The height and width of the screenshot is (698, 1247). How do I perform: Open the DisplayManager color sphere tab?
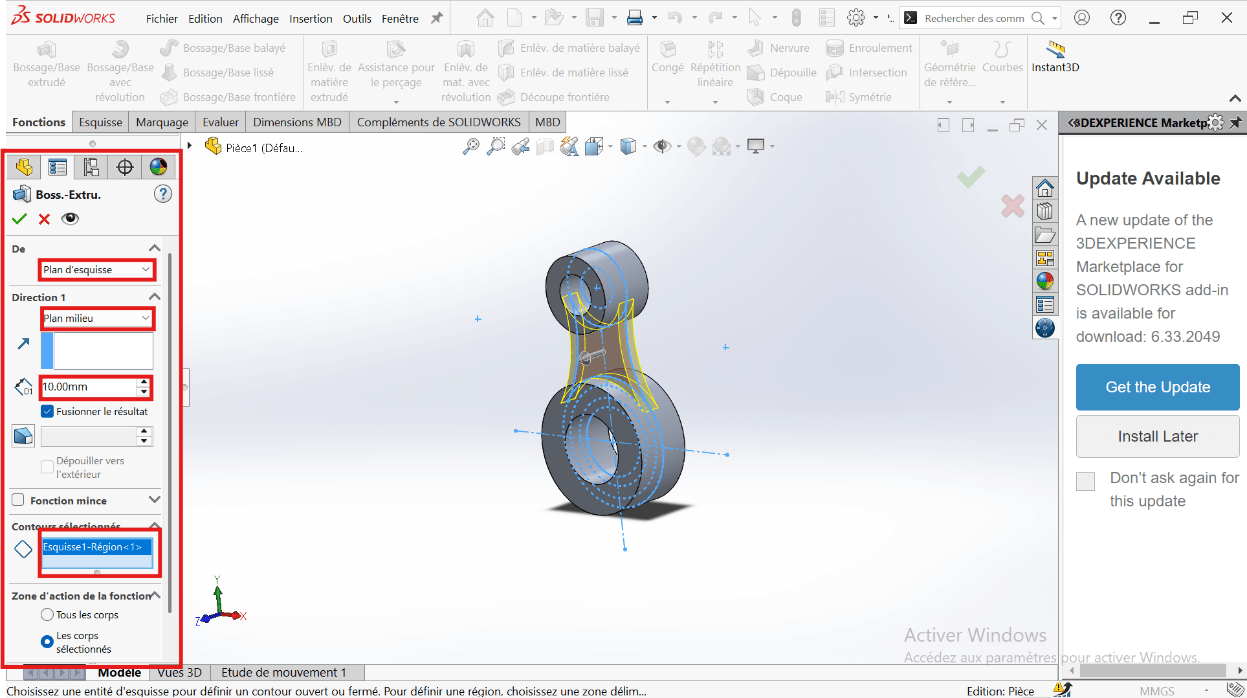[x=157, y=167]
